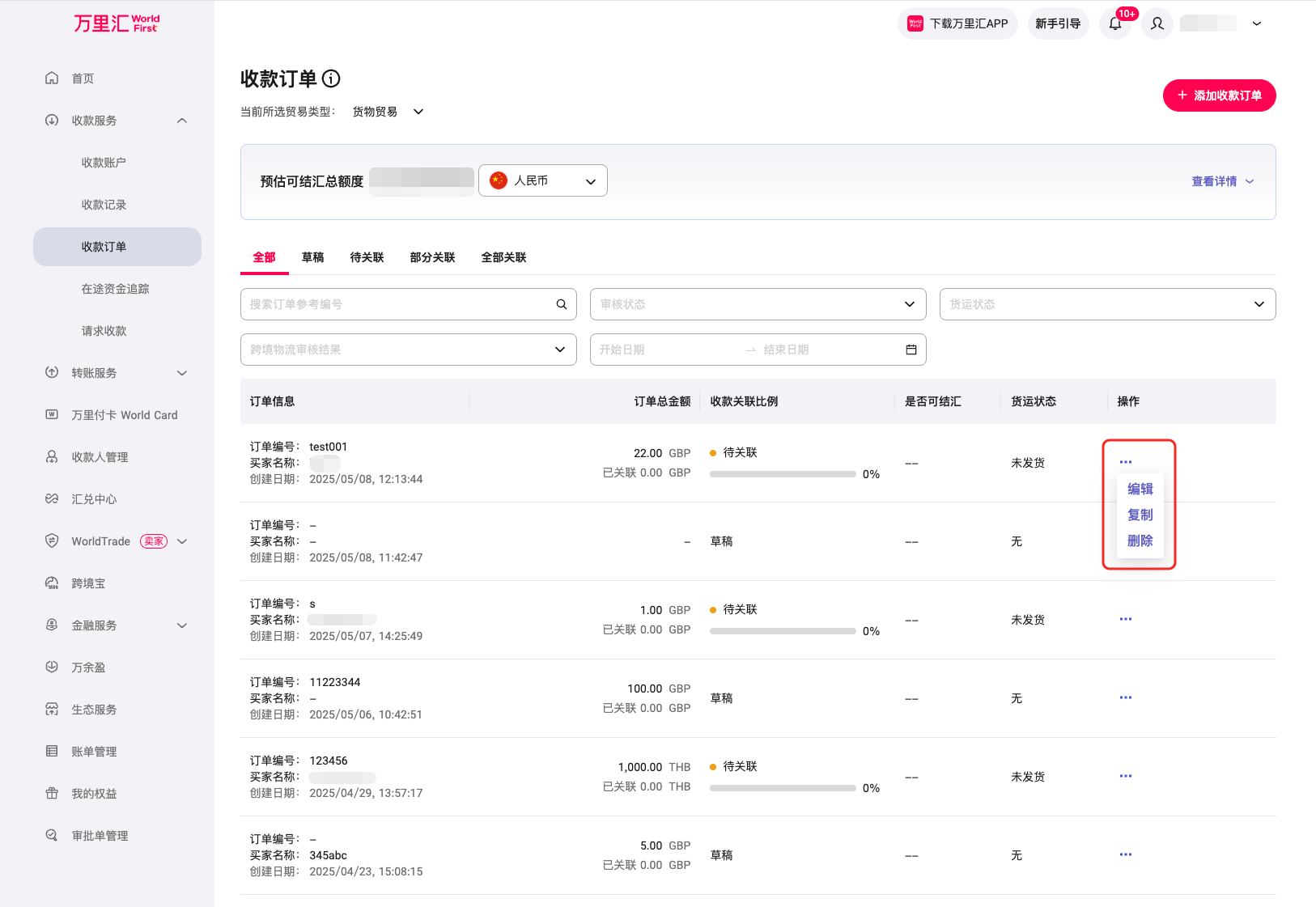The width and height of the screenshot is (1316, 907).
Task: Click the user profile avatar icon
Action: 1157,23
